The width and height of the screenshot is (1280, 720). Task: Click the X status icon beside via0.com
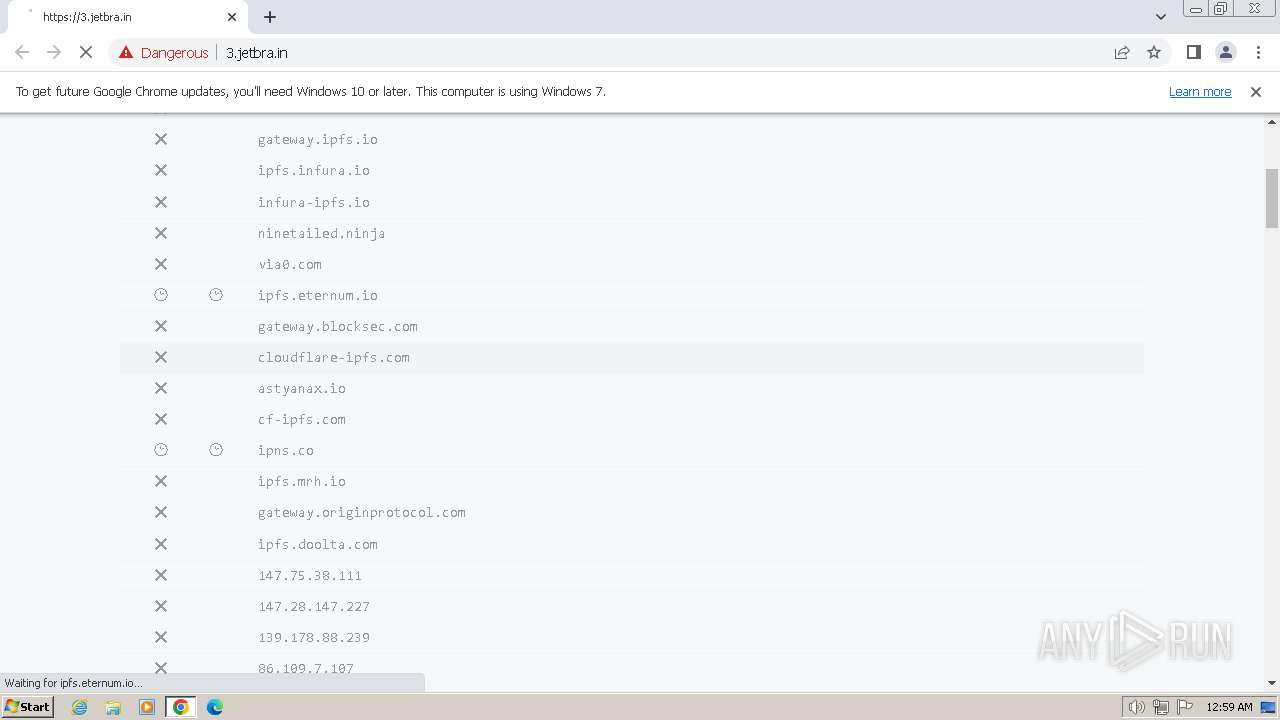click(161, 264)
